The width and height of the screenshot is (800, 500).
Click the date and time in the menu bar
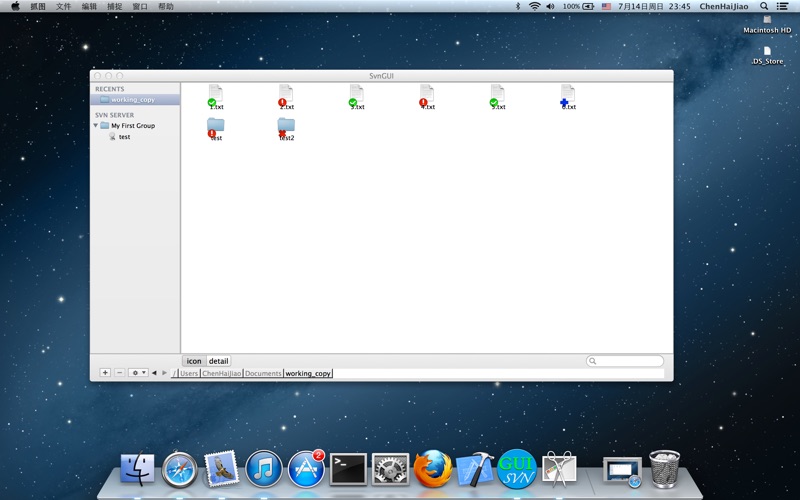tap(654, 6)
